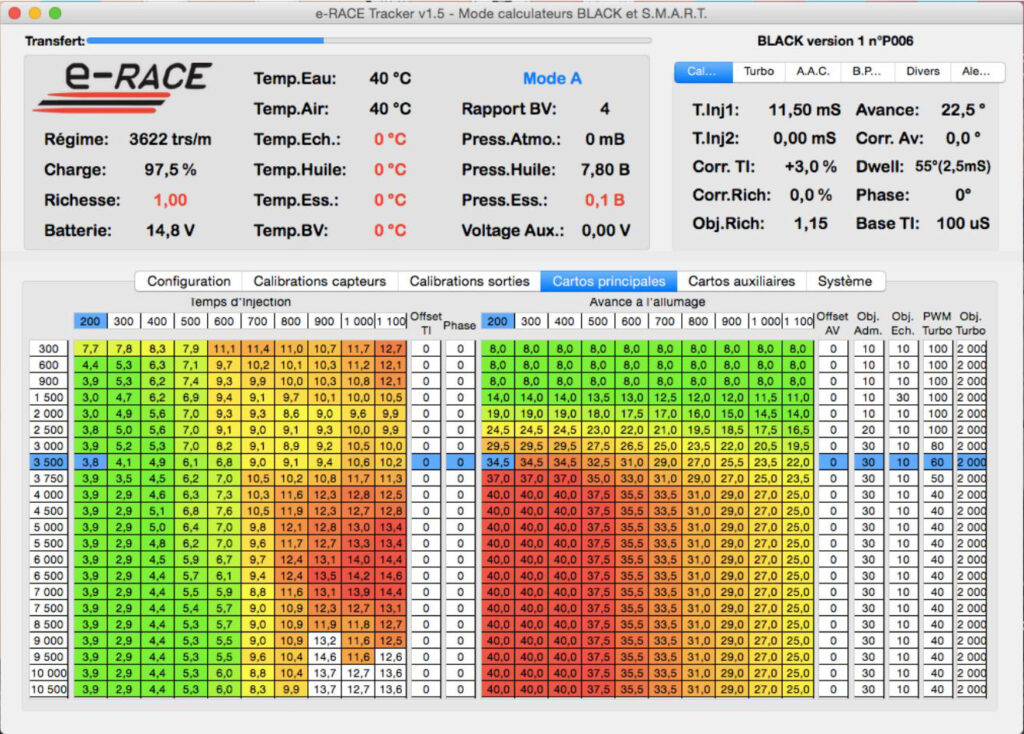
Task: Select the Turbo segment in right panel
Action: [758, 72]
